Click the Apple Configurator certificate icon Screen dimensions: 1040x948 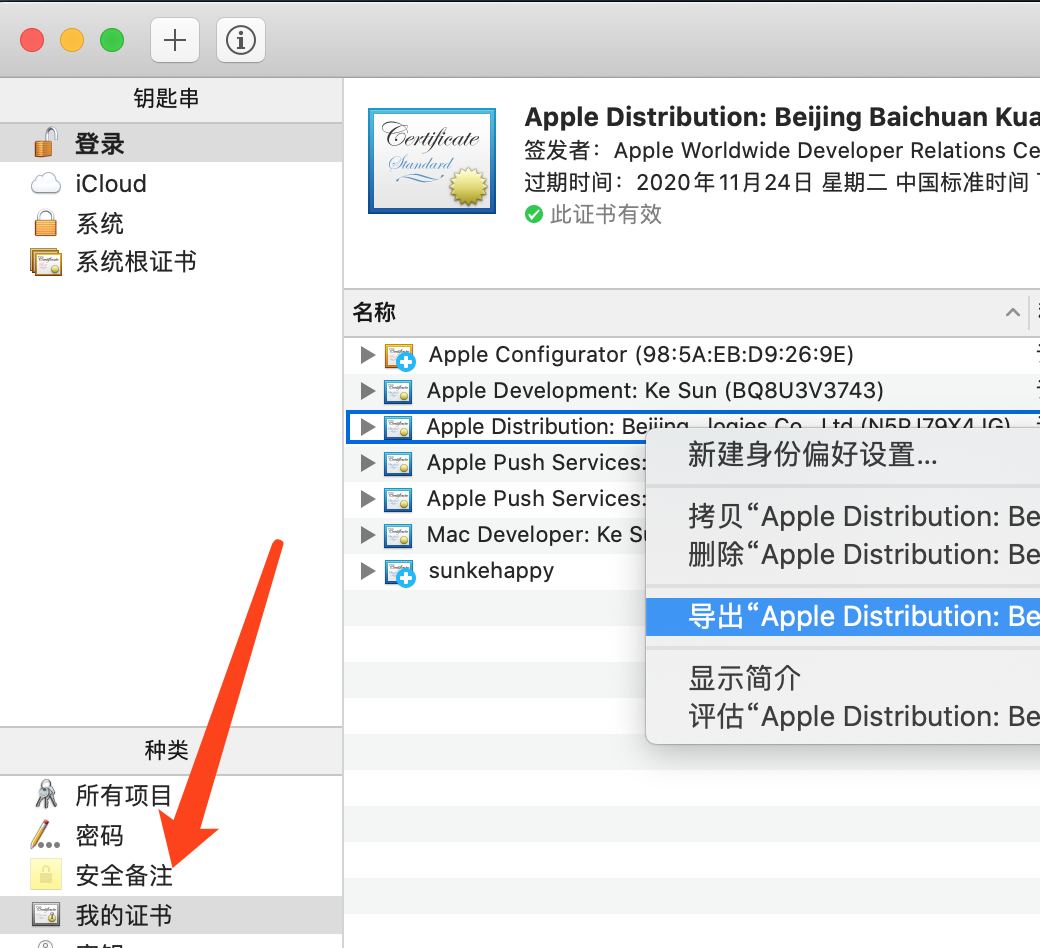pos(400,356)
